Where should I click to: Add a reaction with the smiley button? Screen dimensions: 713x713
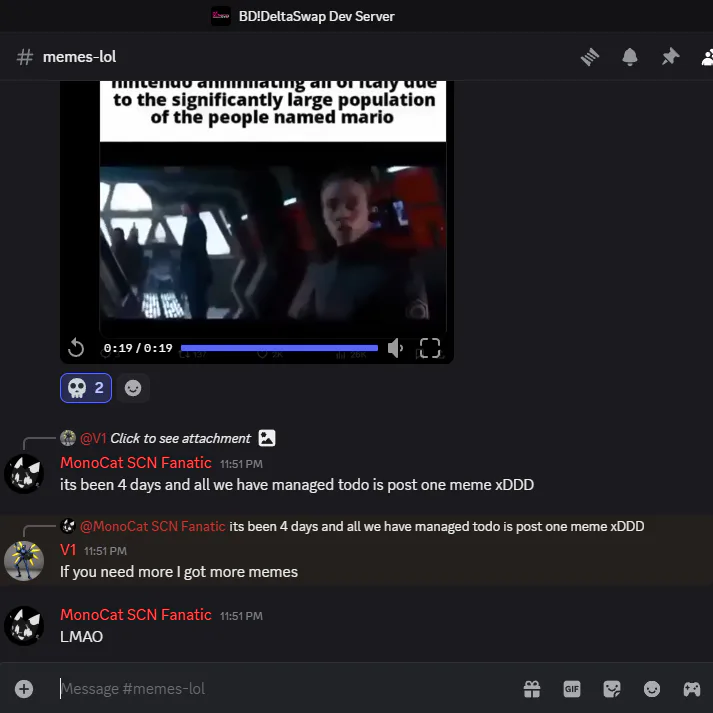(133, 388)
